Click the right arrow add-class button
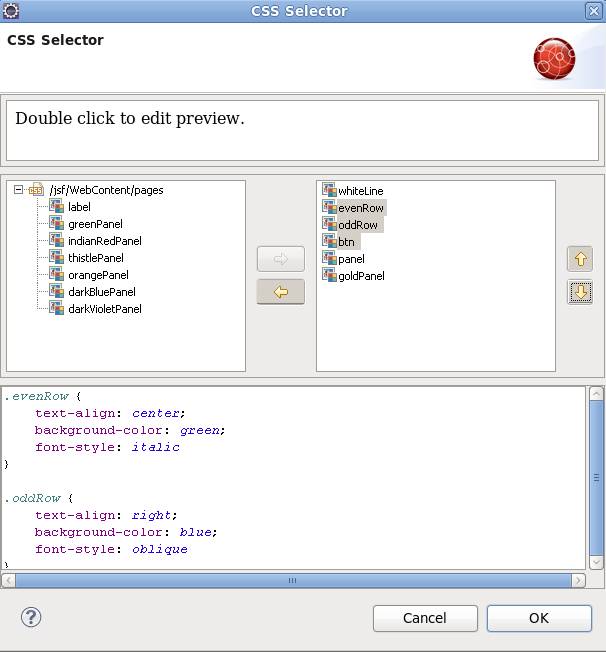 (x=281, y=259)
